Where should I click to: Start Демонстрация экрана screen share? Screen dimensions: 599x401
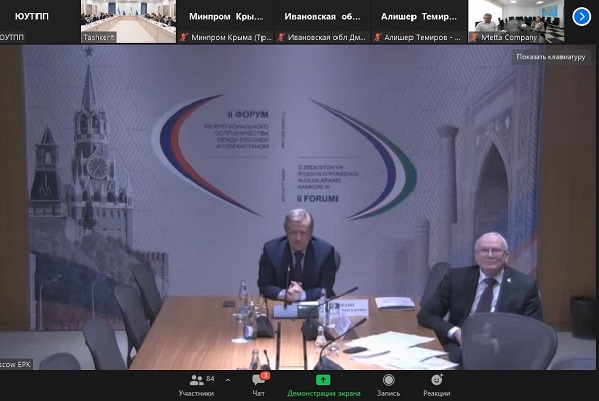[x=324, y=386]
